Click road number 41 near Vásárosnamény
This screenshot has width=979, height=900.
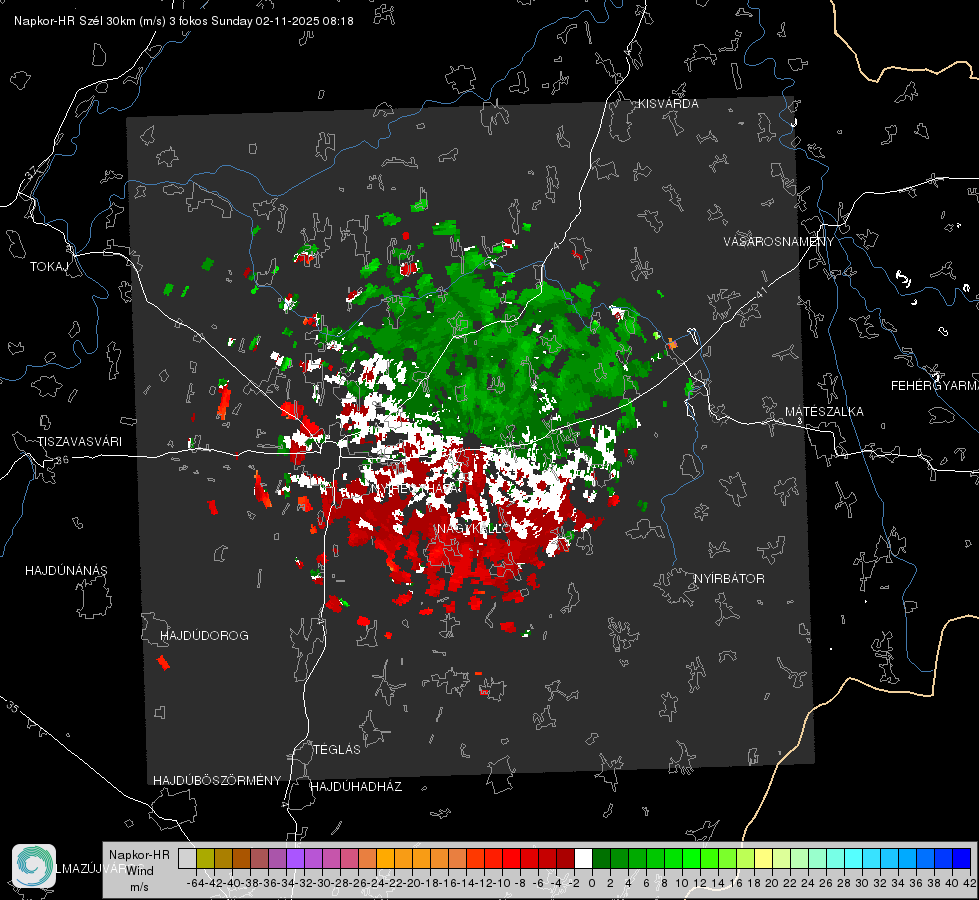pyautogui.click(x=762, y=292)
